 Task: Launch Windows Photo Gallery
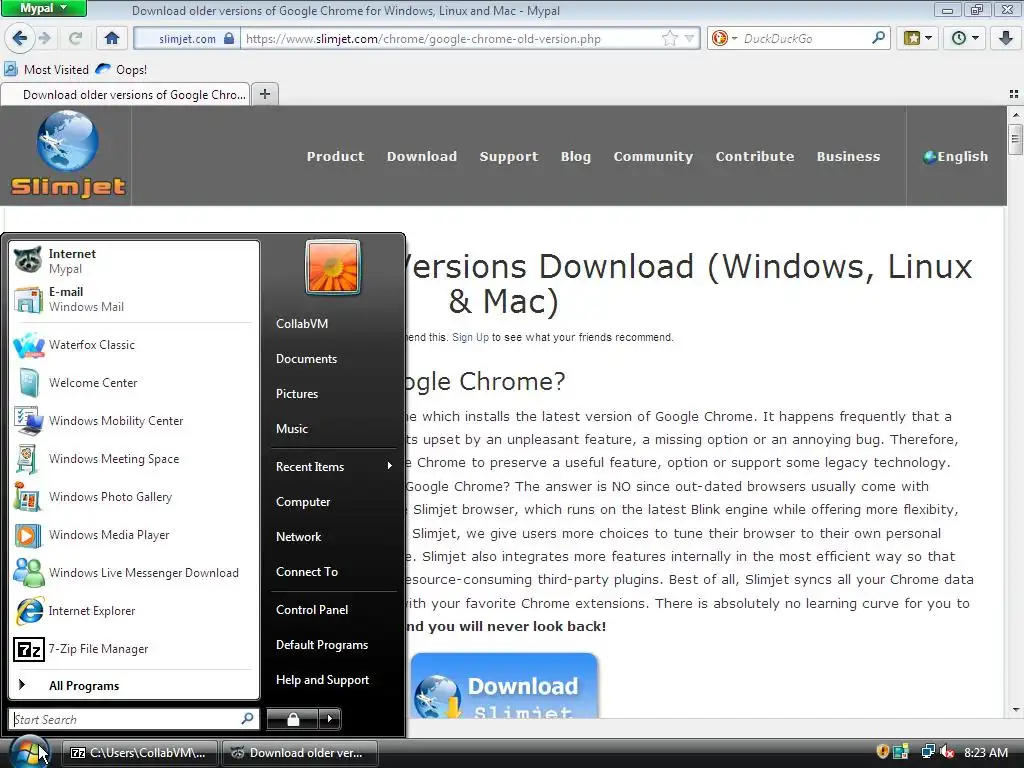tap(134, 496)
